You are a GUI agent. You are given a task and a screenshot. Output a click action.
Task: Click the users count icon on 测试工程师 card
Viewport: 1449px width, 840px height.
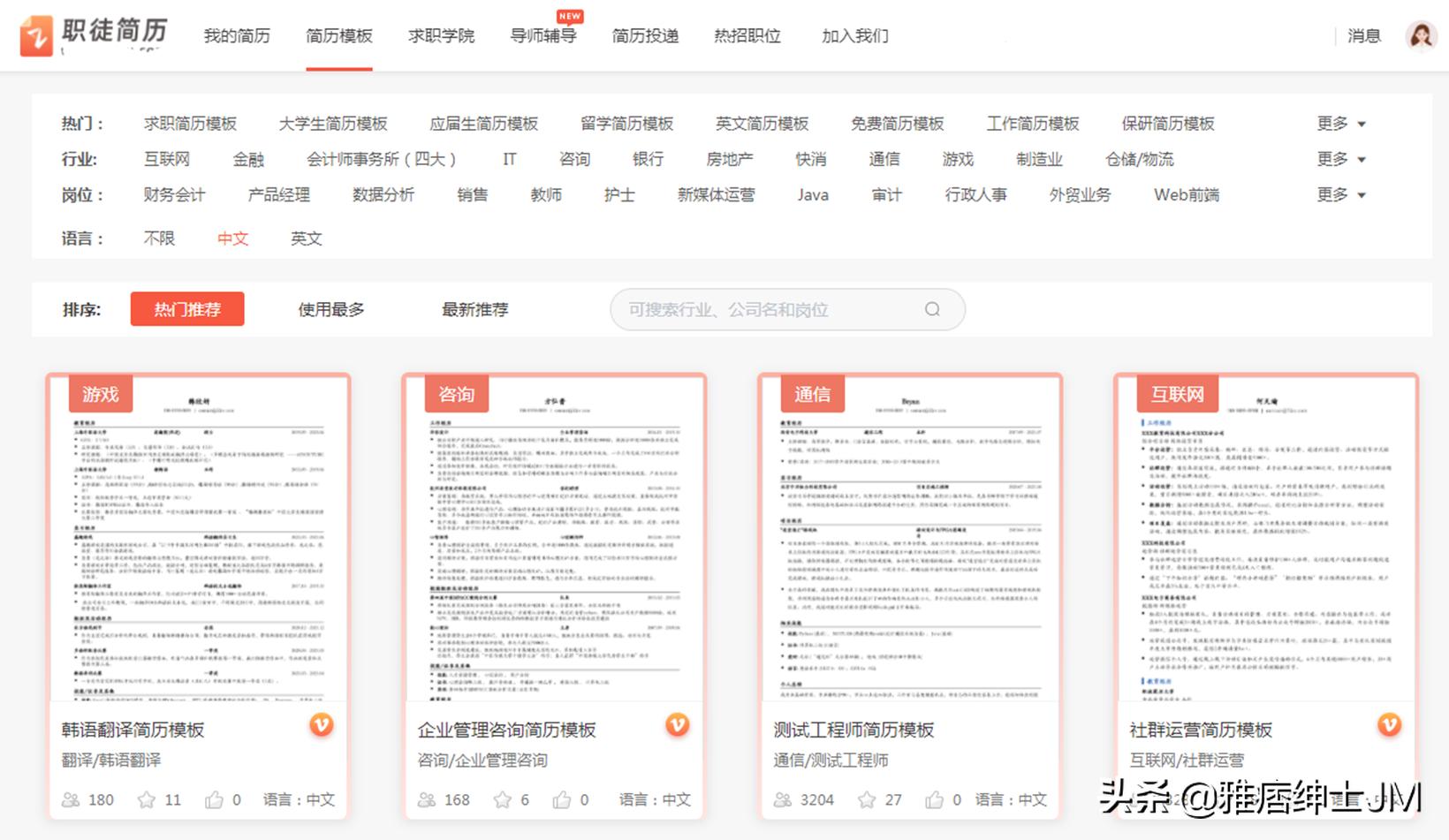coord(780,799)
